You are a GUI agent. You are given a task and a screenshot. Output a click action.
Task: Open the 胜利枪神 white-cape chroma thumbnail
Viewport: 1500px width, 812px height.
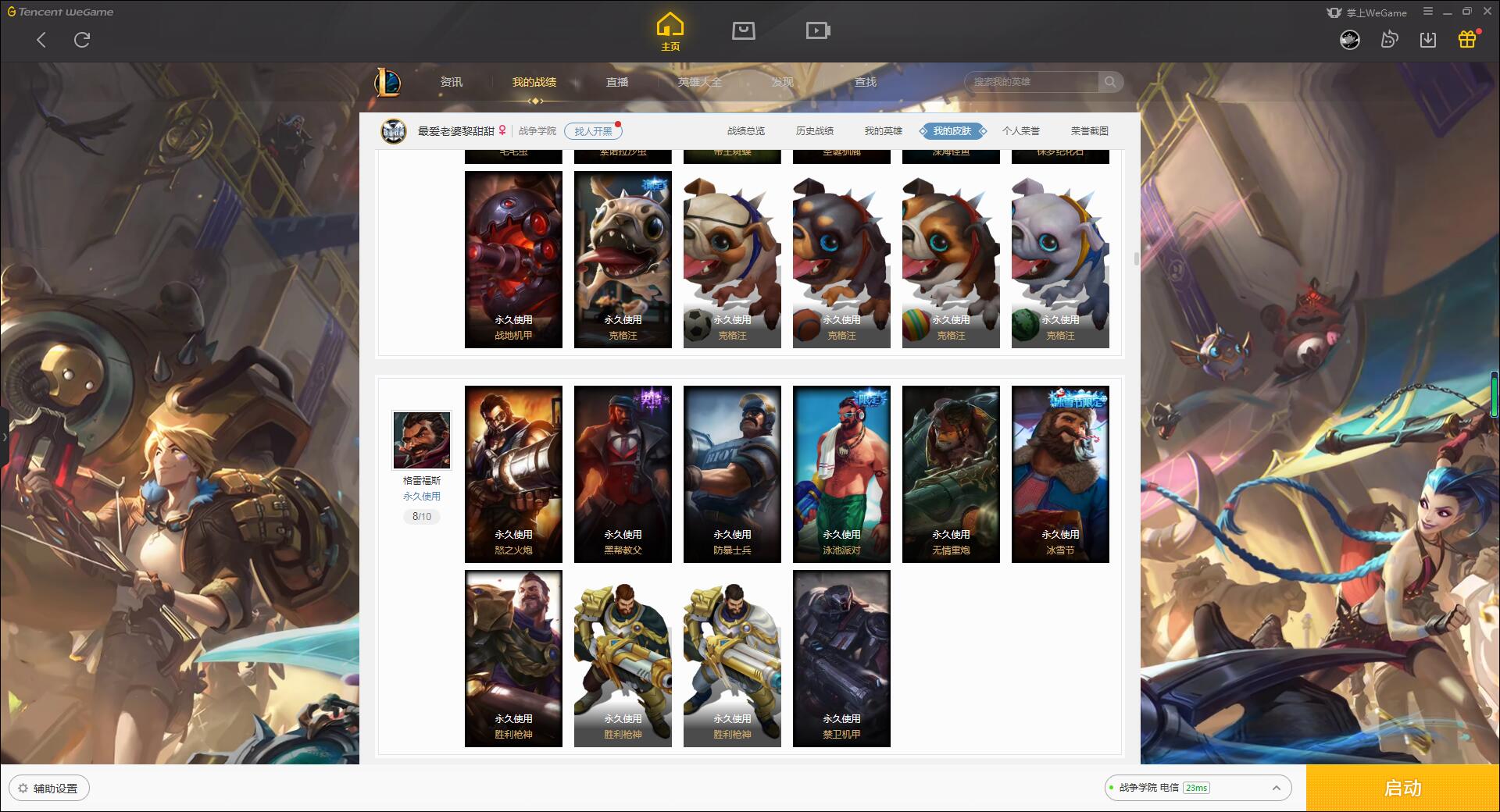click(x=732, y=659)
